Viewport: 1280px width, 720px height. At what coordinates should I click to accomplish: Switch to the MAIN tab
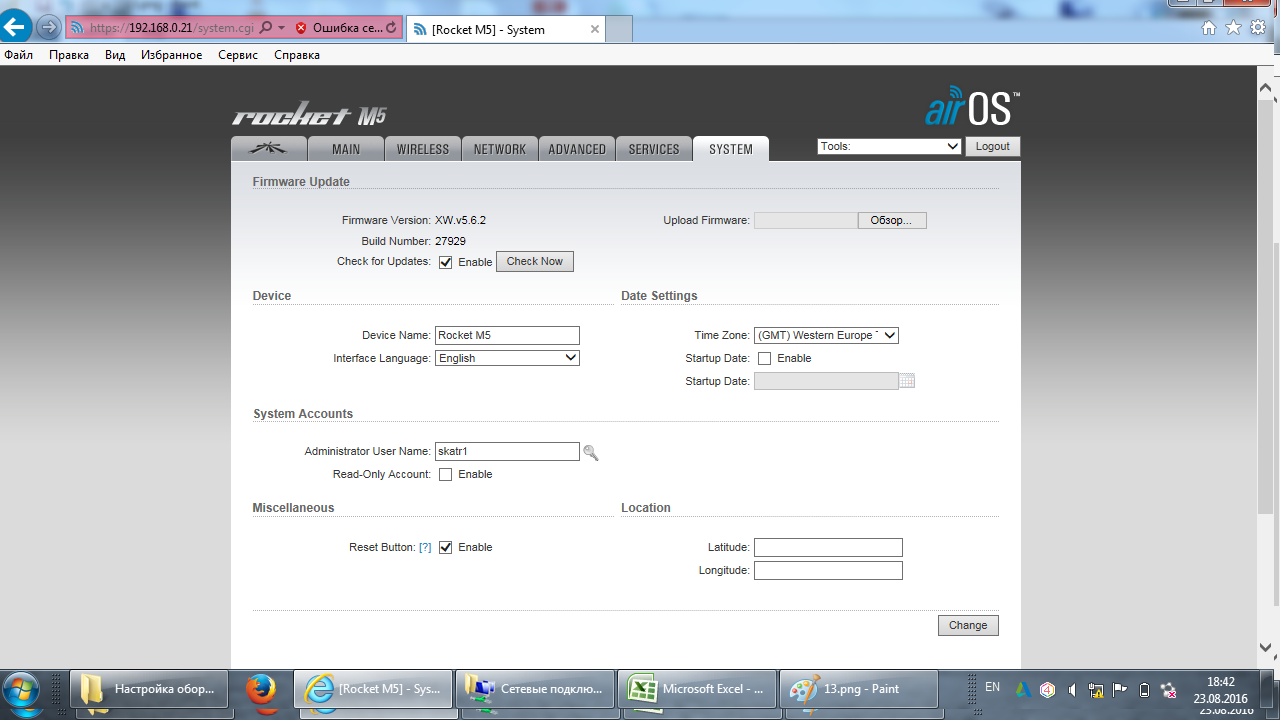point(346,149)
